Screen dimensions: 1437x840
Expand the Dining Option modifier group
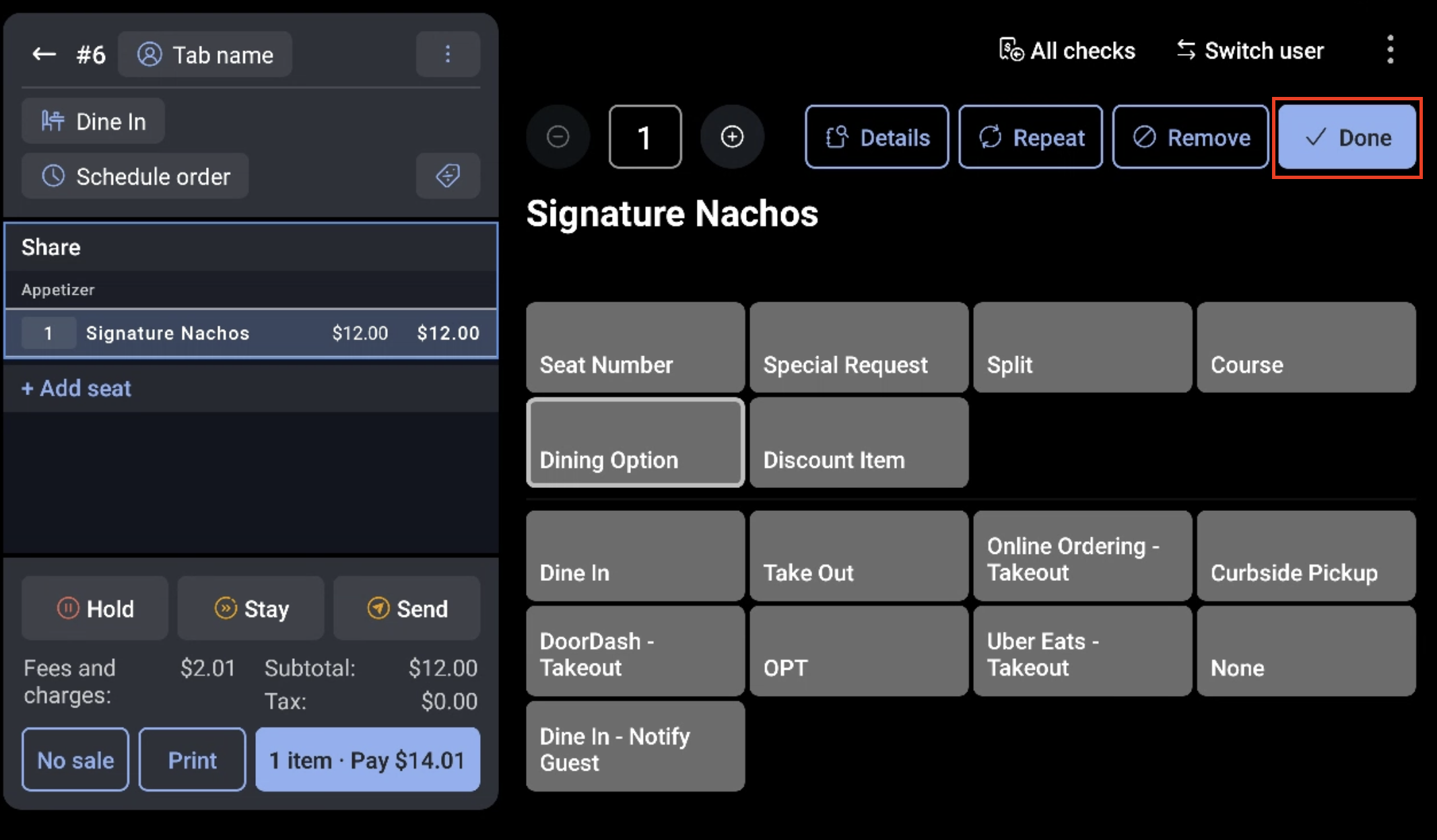click(635, 442)
